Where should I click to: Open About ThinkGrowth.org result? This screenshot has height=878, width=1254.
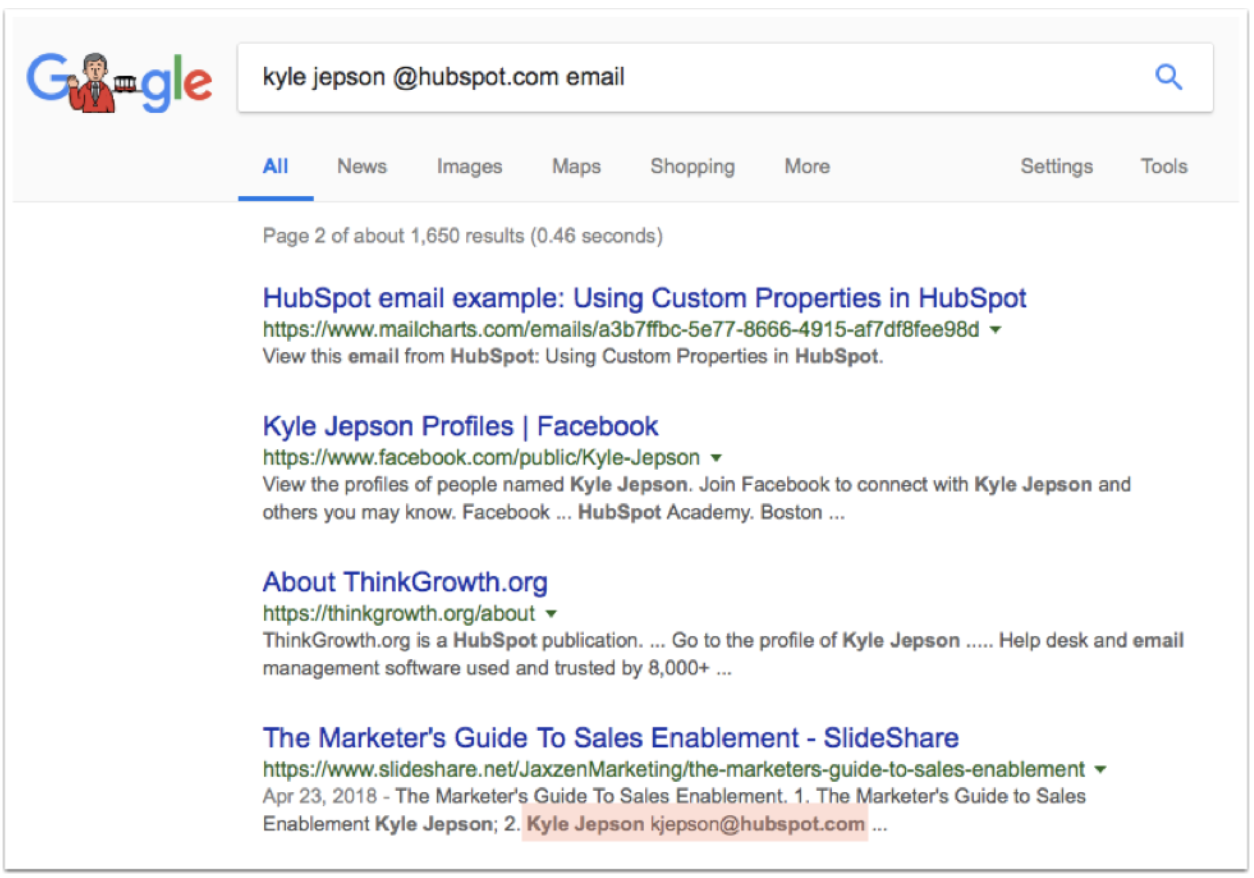(405, 582)
